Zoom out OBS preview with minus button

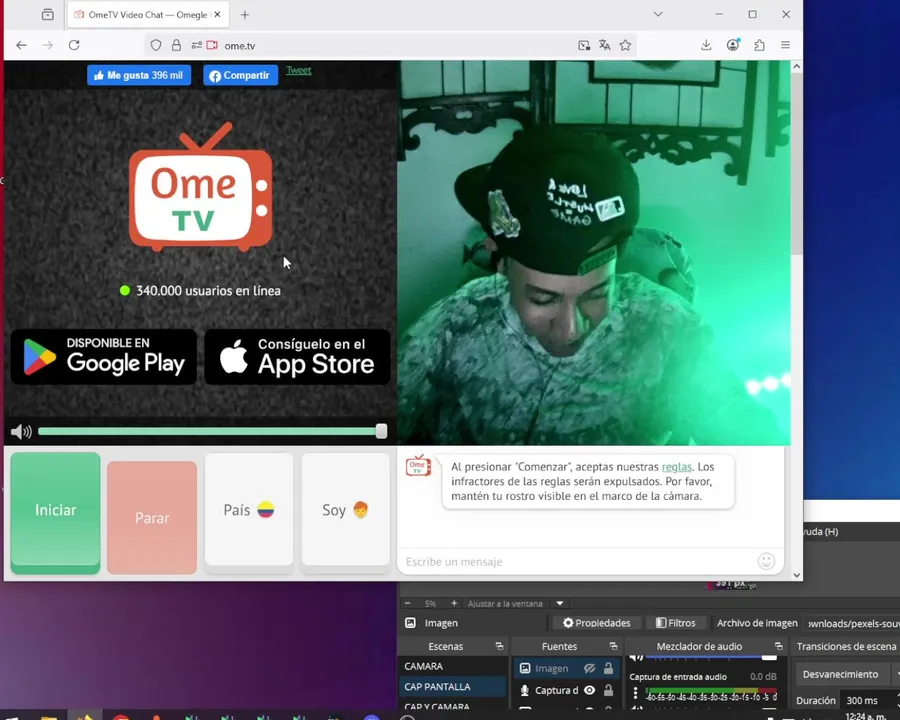click(408, 603)
